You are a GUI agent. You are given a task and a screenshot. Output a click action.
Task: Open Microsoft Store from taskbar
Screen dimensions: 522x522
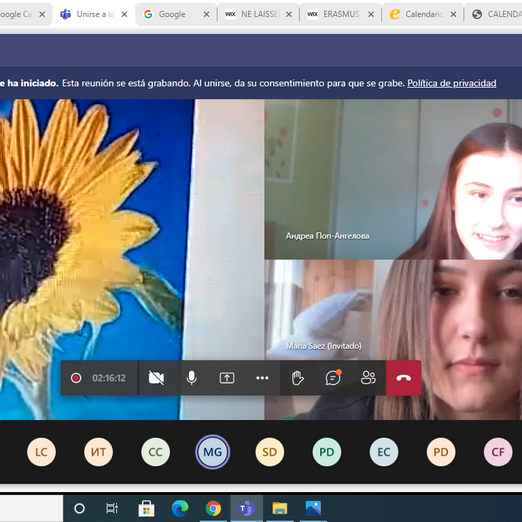[x=146, y=508]
